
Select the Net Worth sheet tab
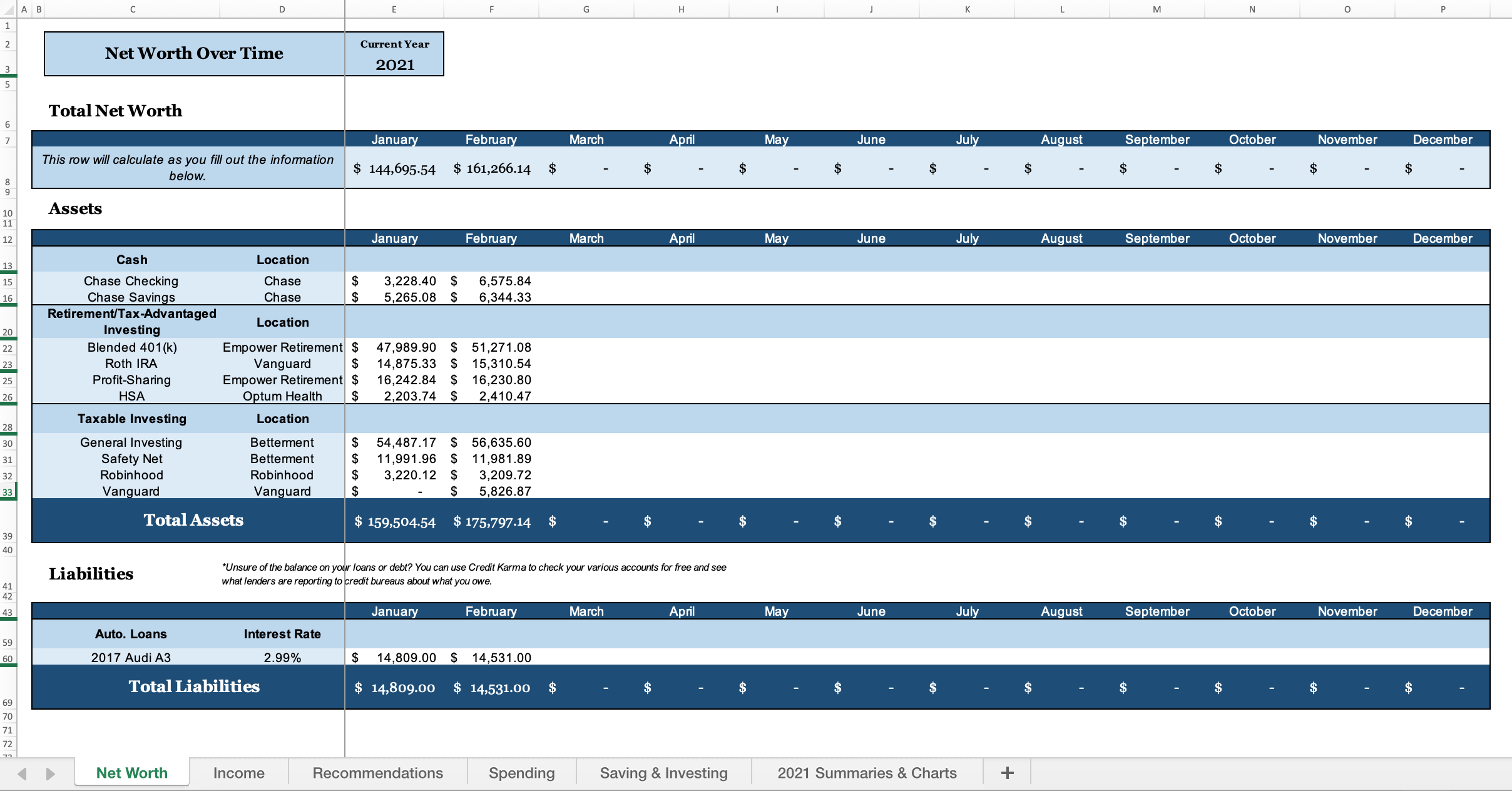coord(131,773)
